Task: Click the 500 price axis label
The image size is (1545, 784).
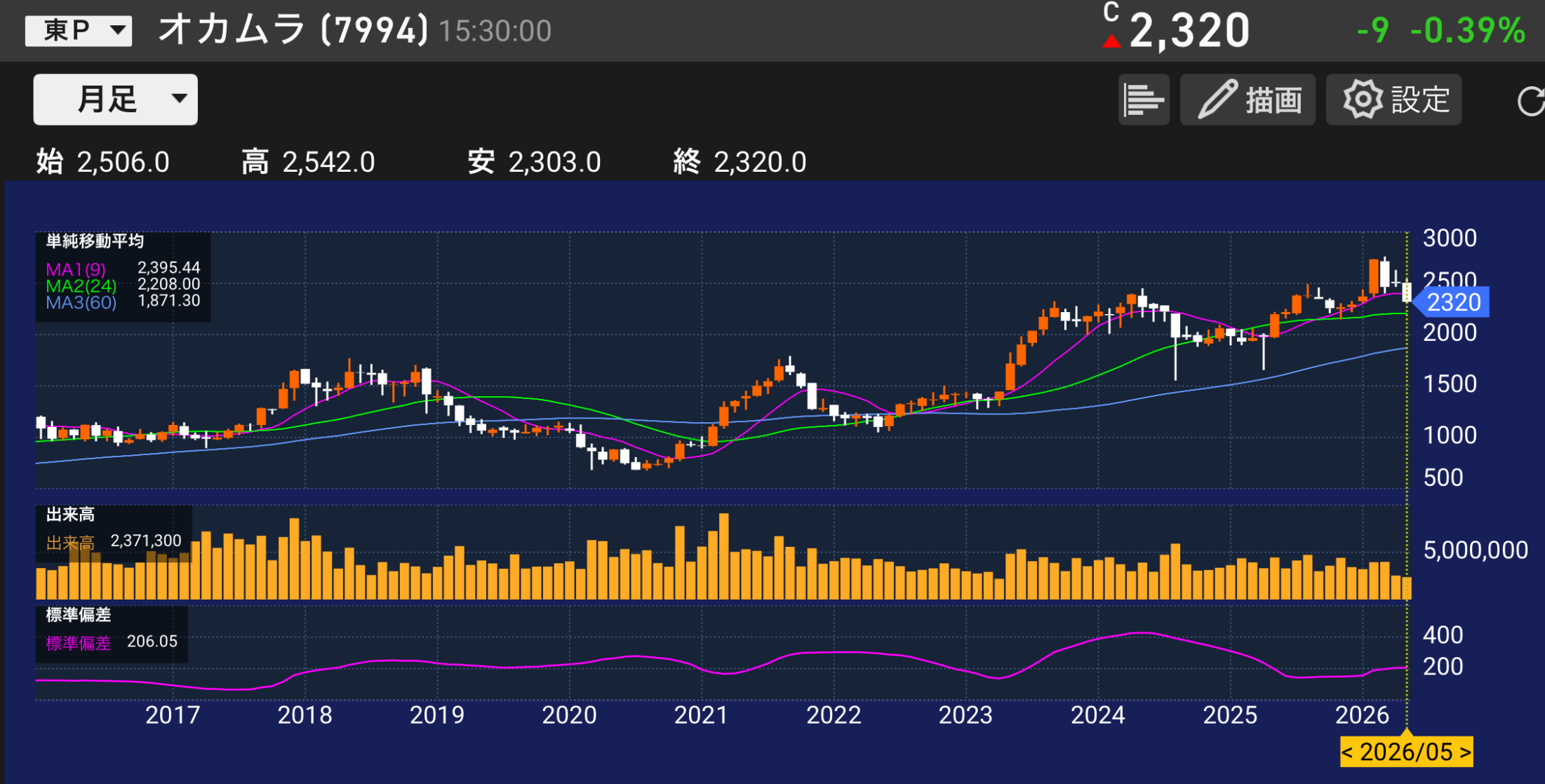Action: click(x=1443, y=478)
